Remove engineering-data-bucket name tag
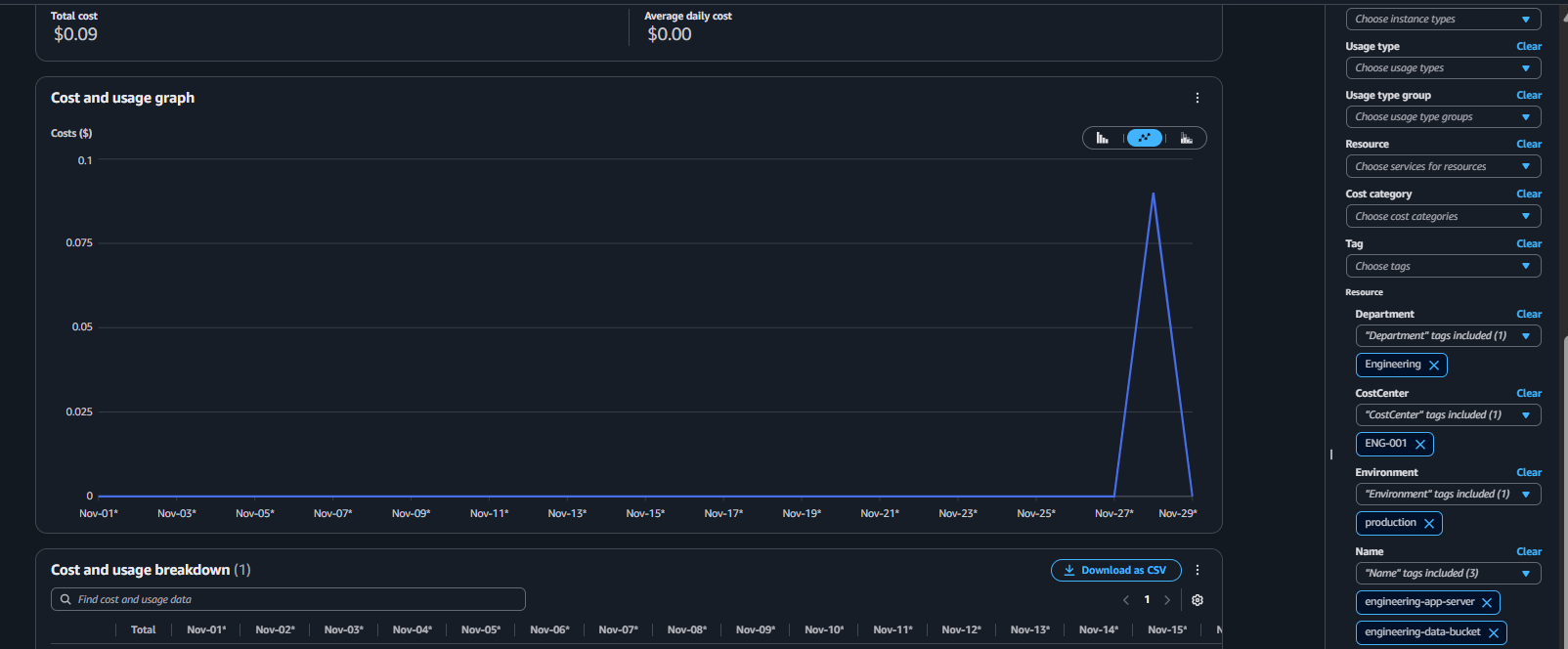 pyautogui.click(x=1493, y=633)
